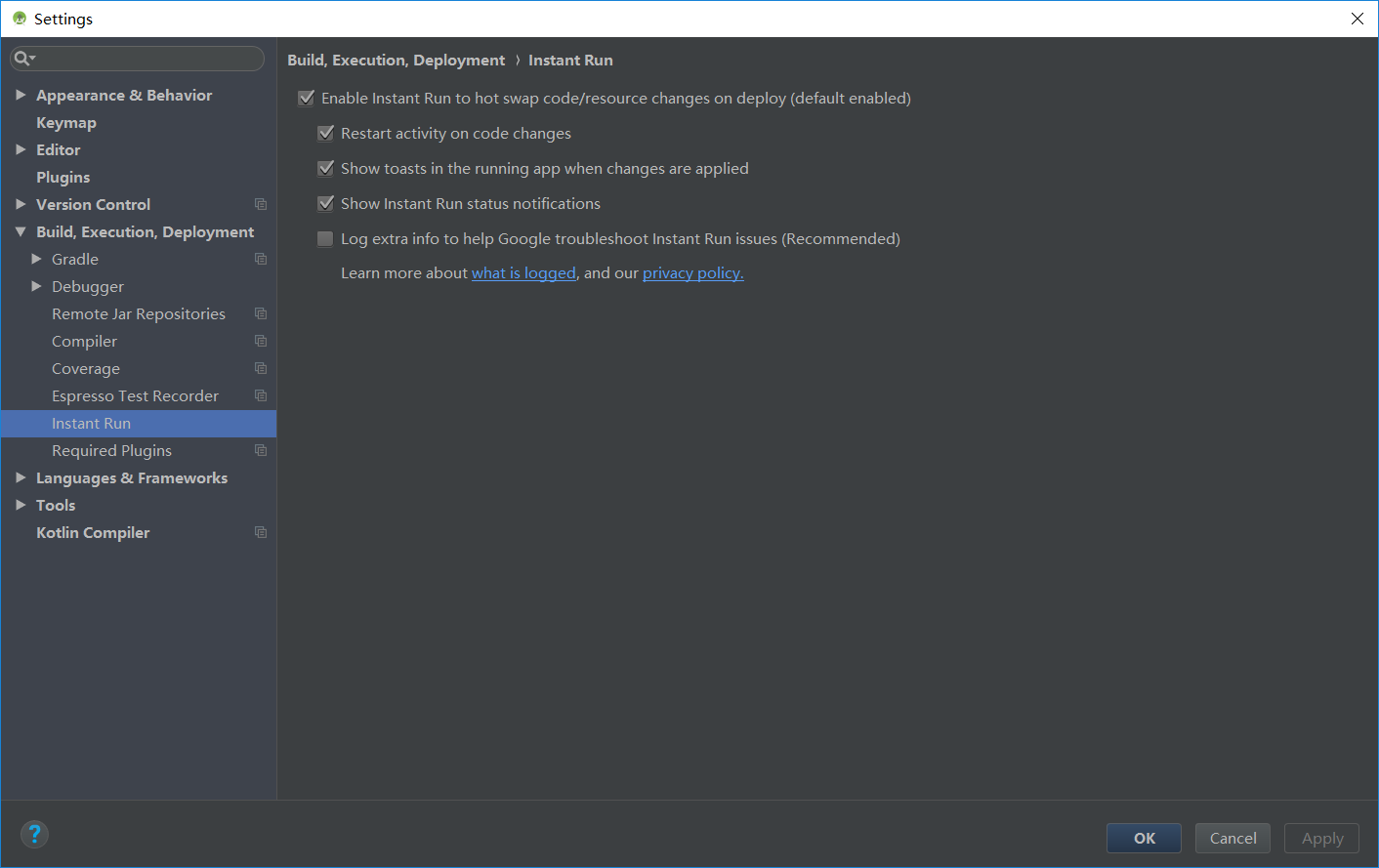Expand the Appearance & Behavior section
The width and height of the screenshot is (1379, 868).
(x=21, y=95)
